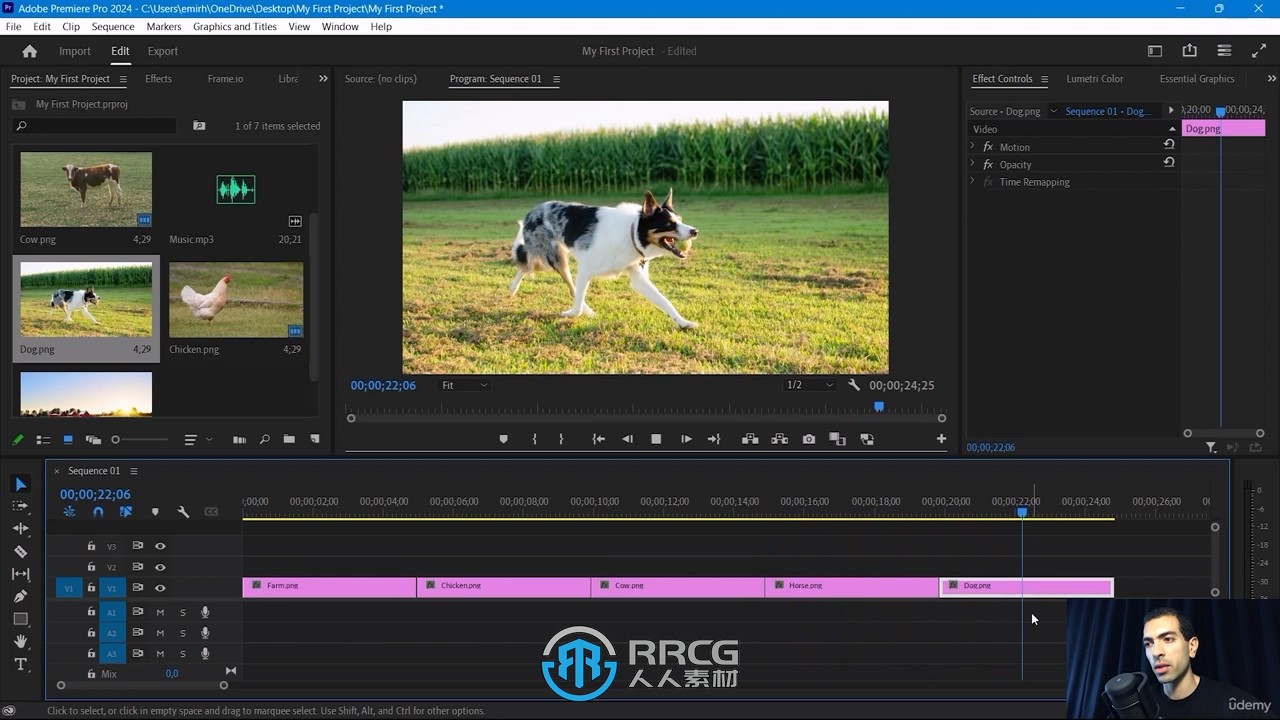1280x720 pixels.
Task: Show more Project panel tabs chevron
Action: point(323,79)
